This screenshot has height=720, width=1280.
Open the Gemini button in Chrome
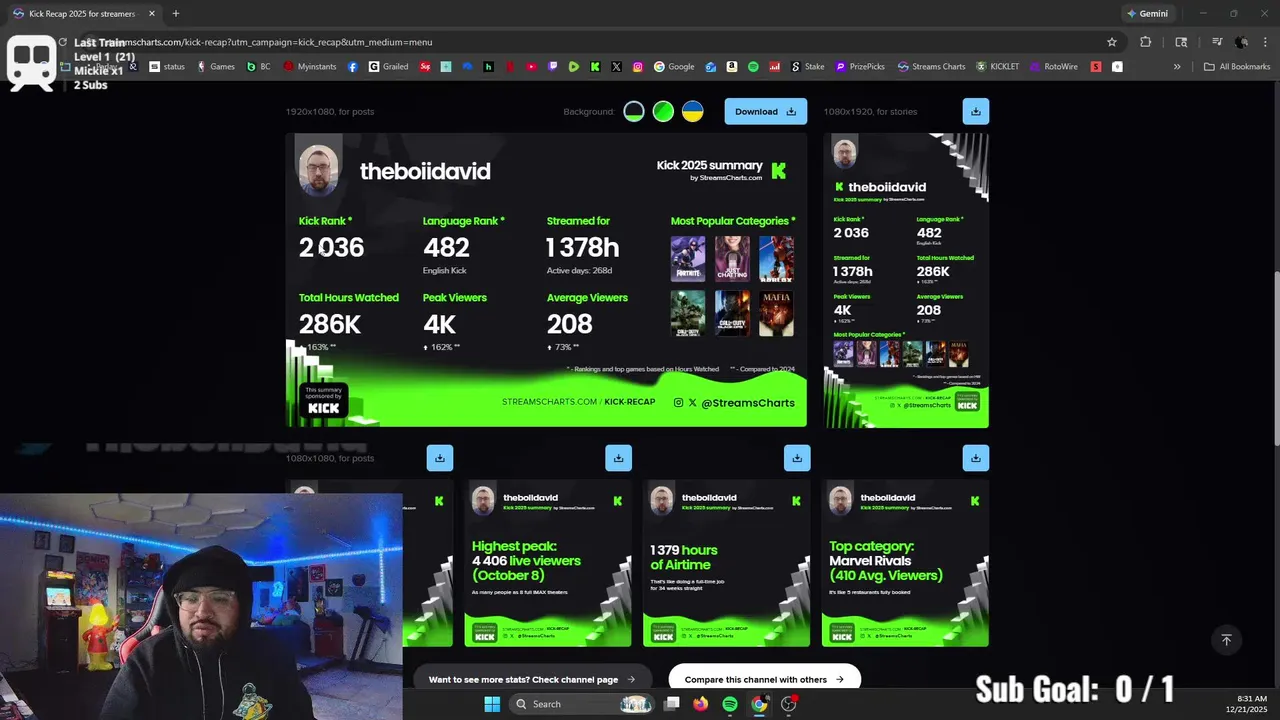point(1147,14)
